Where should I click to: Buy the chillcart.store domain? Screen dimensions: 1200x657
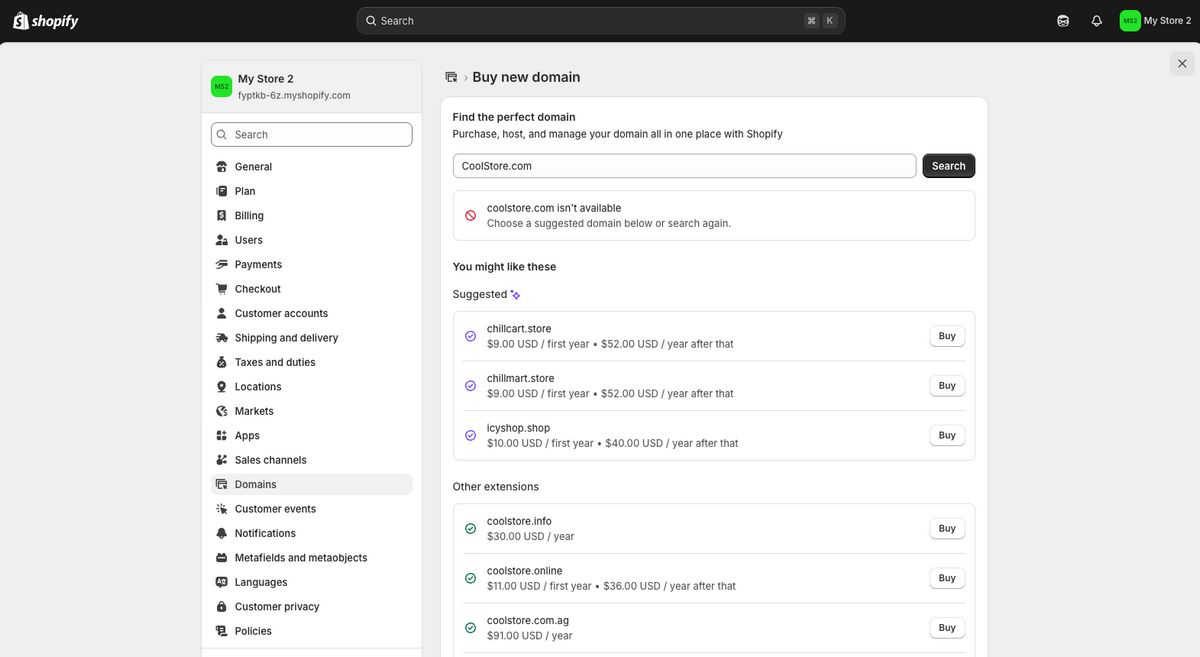947,336
